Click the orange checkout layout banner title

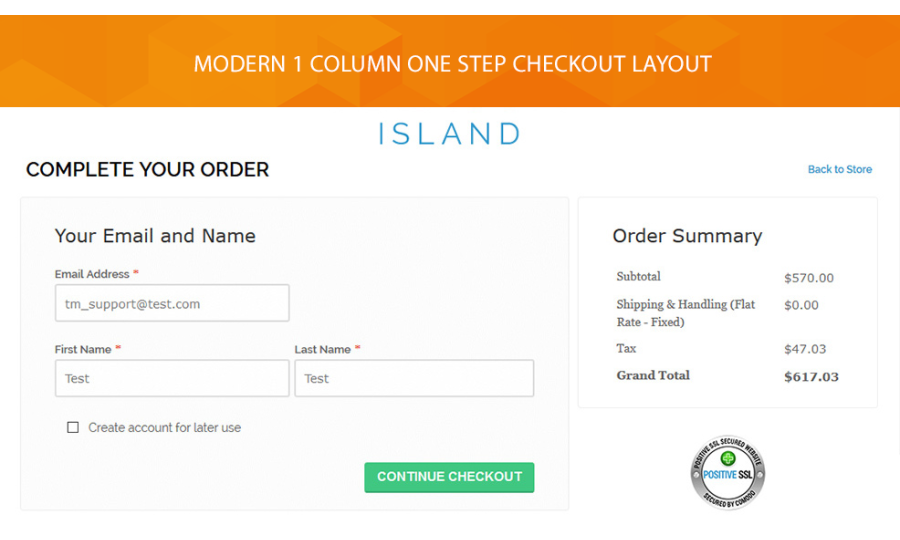point(452,64)
